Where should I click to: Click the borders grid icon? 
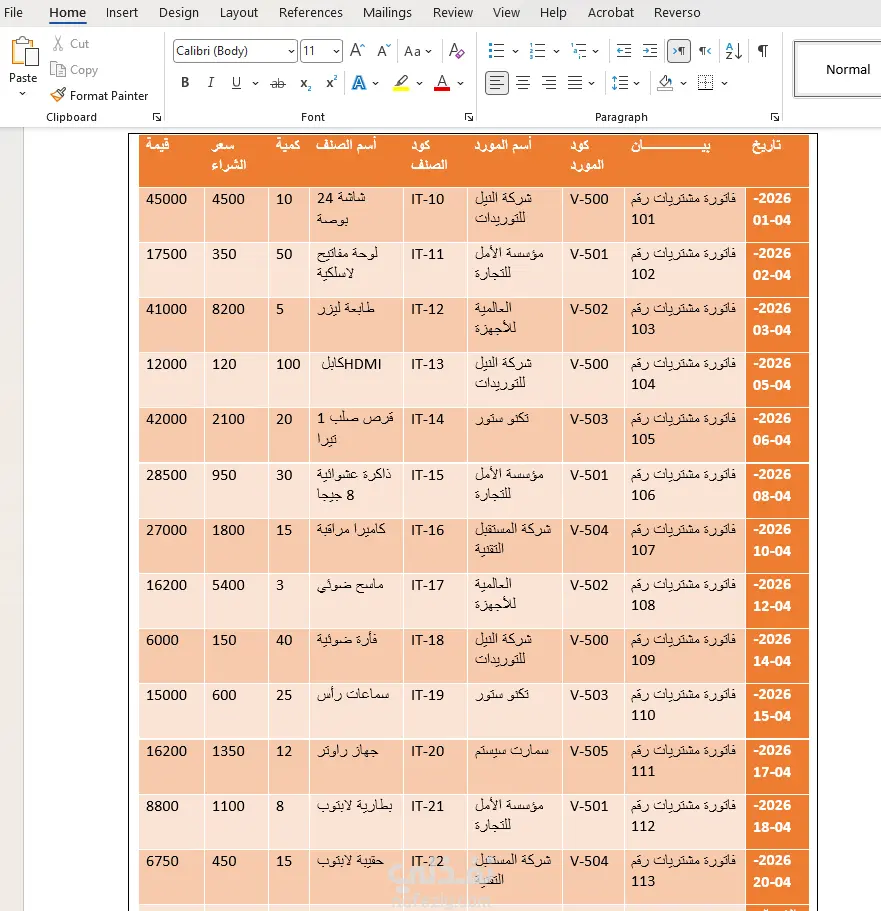[x=705, y=83]
